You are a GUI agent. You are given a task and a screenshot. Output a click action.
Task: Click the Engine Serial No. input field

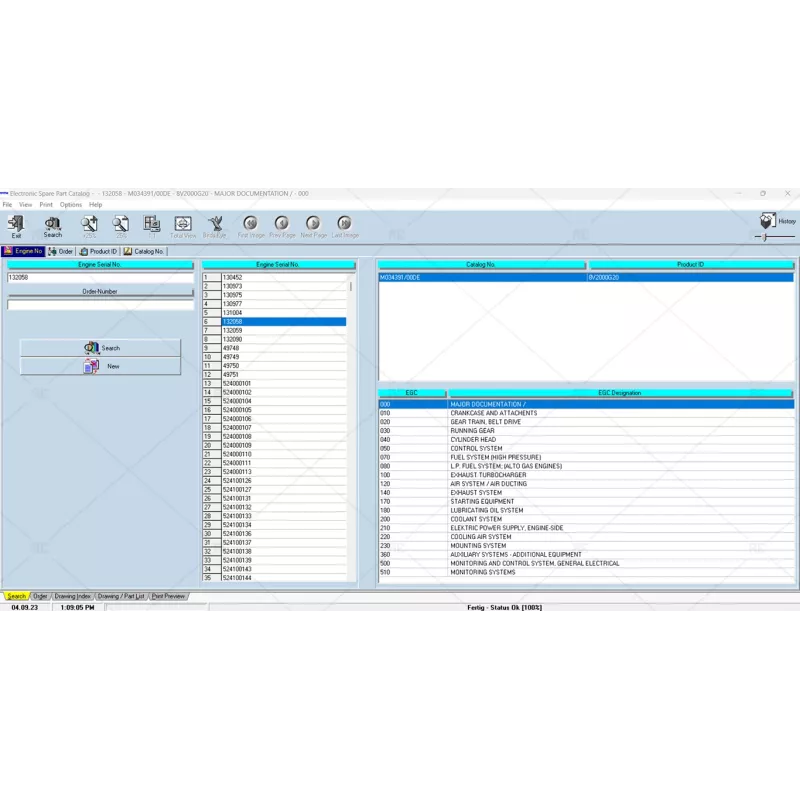100,277
